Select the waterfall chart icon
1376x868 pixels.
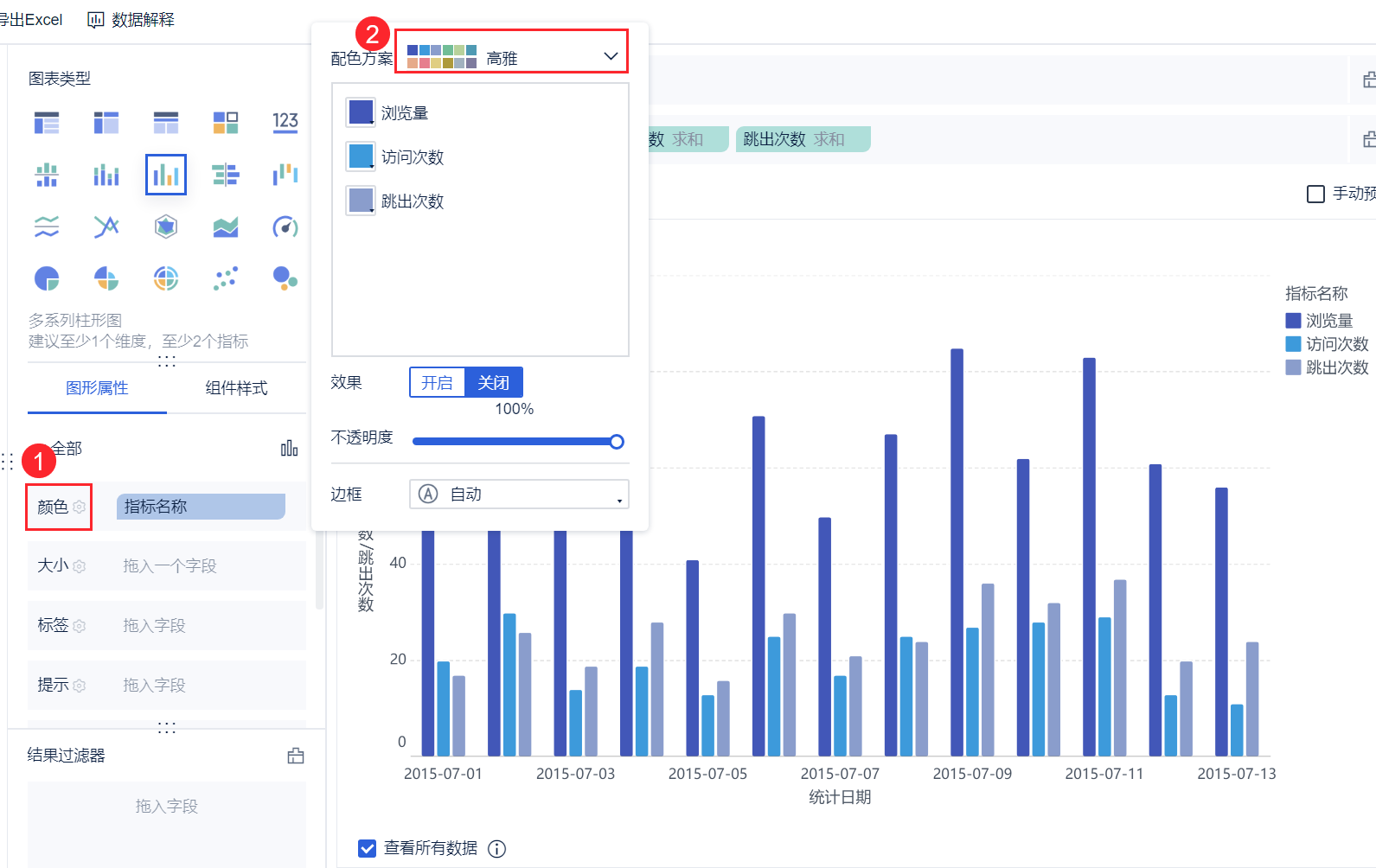[x=285, y=176]
